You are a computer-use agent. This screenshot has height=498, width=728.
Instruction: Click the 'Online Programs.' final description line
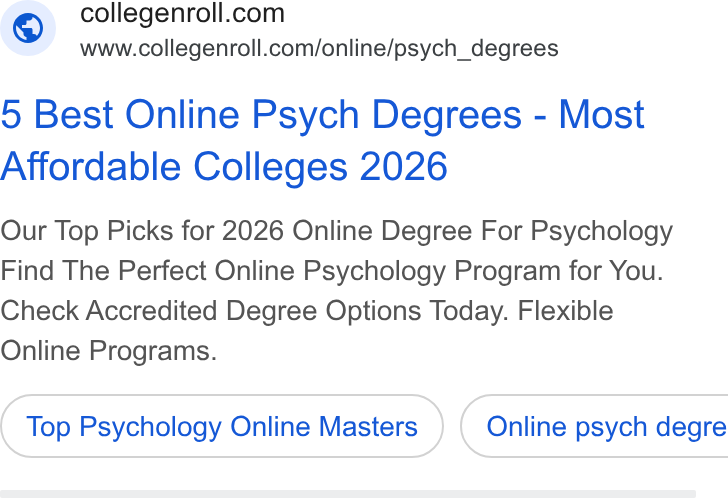point(109,351)
